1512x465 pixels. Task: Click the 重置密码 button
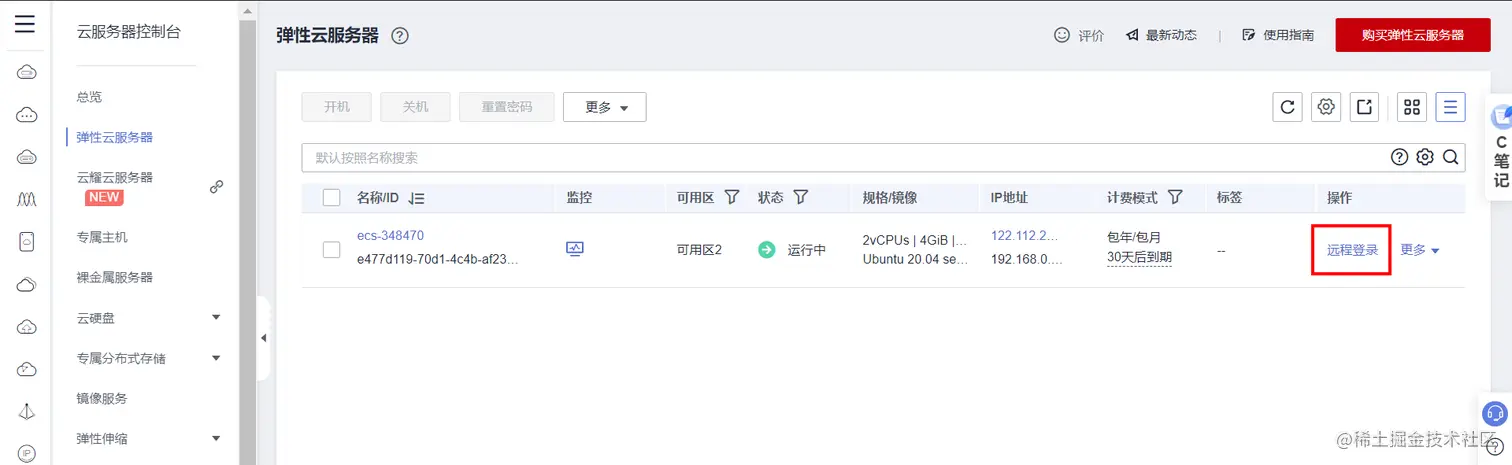click(507, 107)
